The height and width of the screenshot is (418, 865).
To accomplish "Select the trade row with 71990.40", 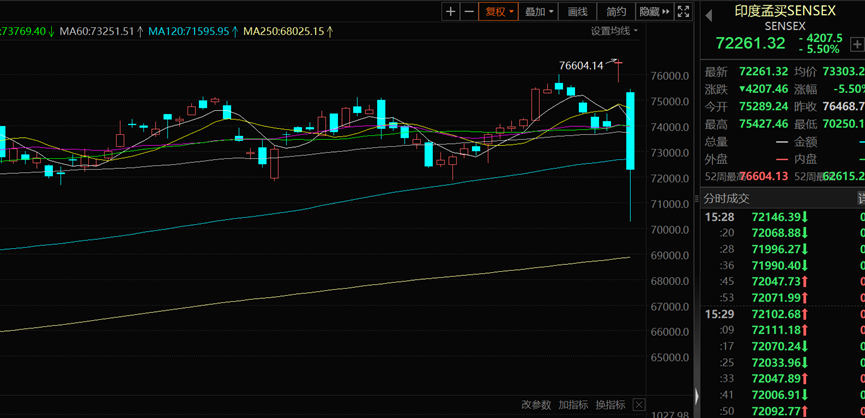I will click(783, 266).
